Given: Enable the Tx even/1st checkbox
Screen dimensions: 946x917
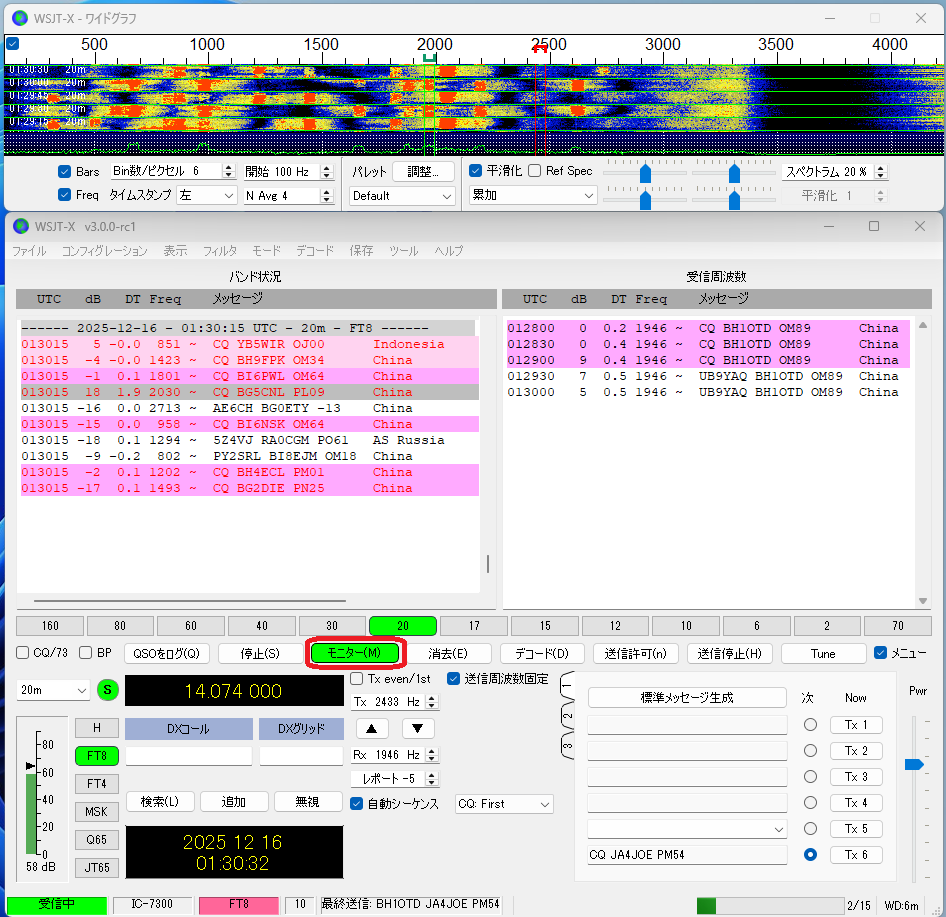Looking at the screenshot, I should [x=357, y=679].
